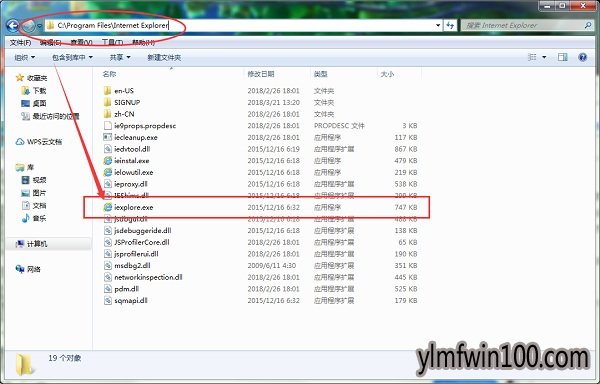Select 计算机 in navigation pane
The width and height of the screenshot is (600, 384).
point(31,244)
